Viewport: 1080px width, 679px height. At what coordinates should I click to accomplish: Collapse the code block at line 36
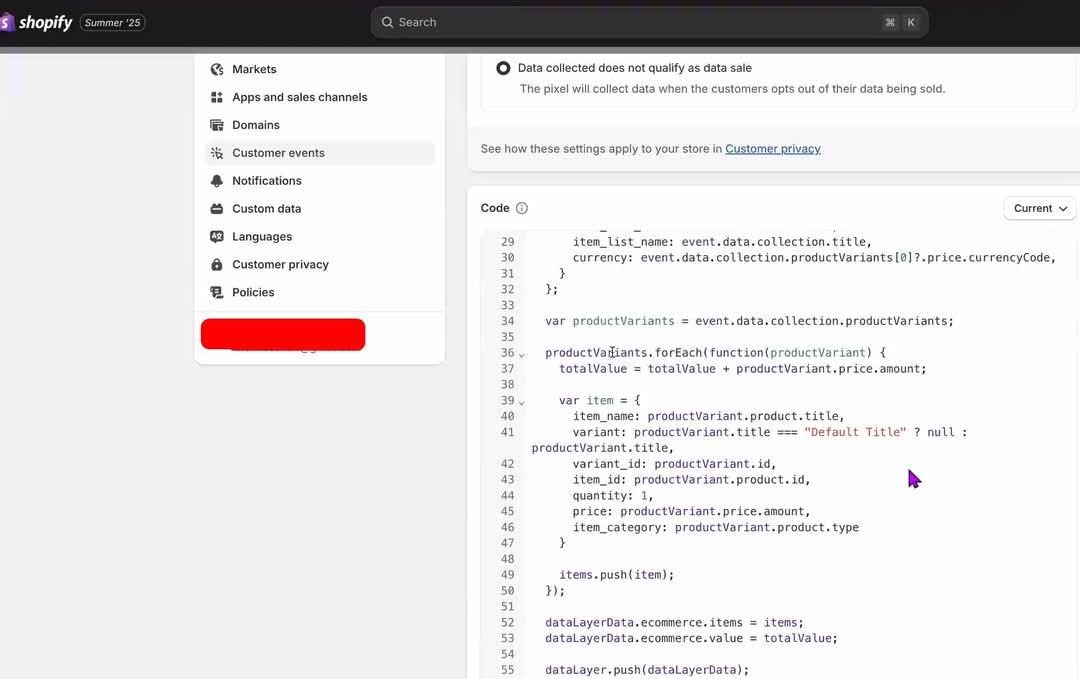[520, 353]
